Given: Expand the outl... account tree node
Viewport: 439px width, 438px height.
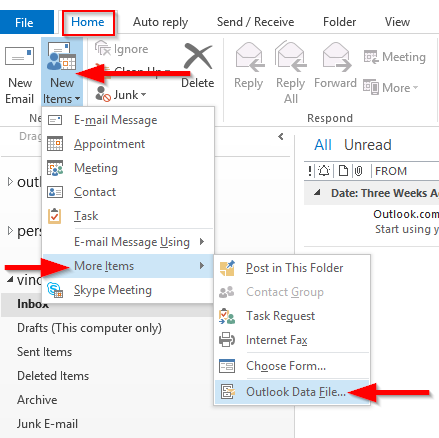Looking at the screenshot, I should 10,182.
